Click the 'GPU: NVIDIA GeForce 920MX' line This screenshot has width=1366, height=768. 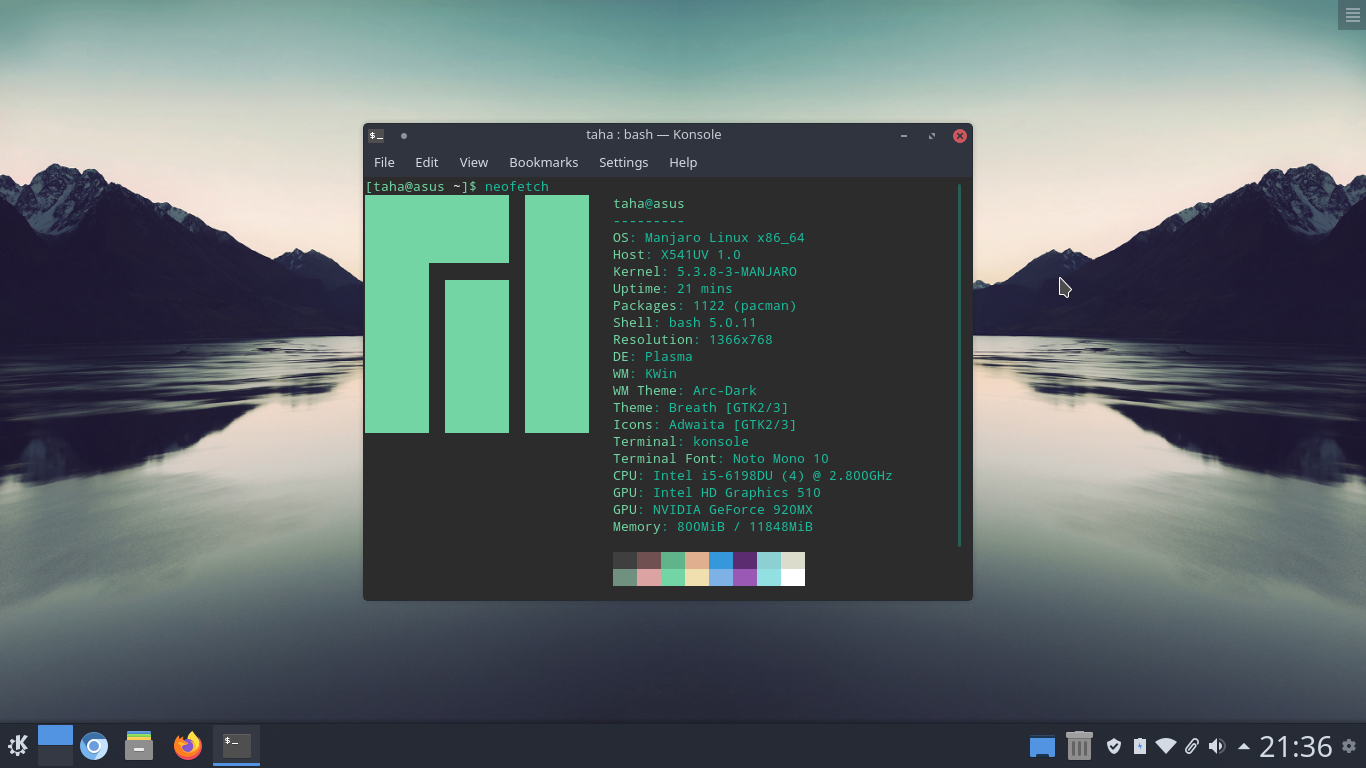[x=713, y=510]
